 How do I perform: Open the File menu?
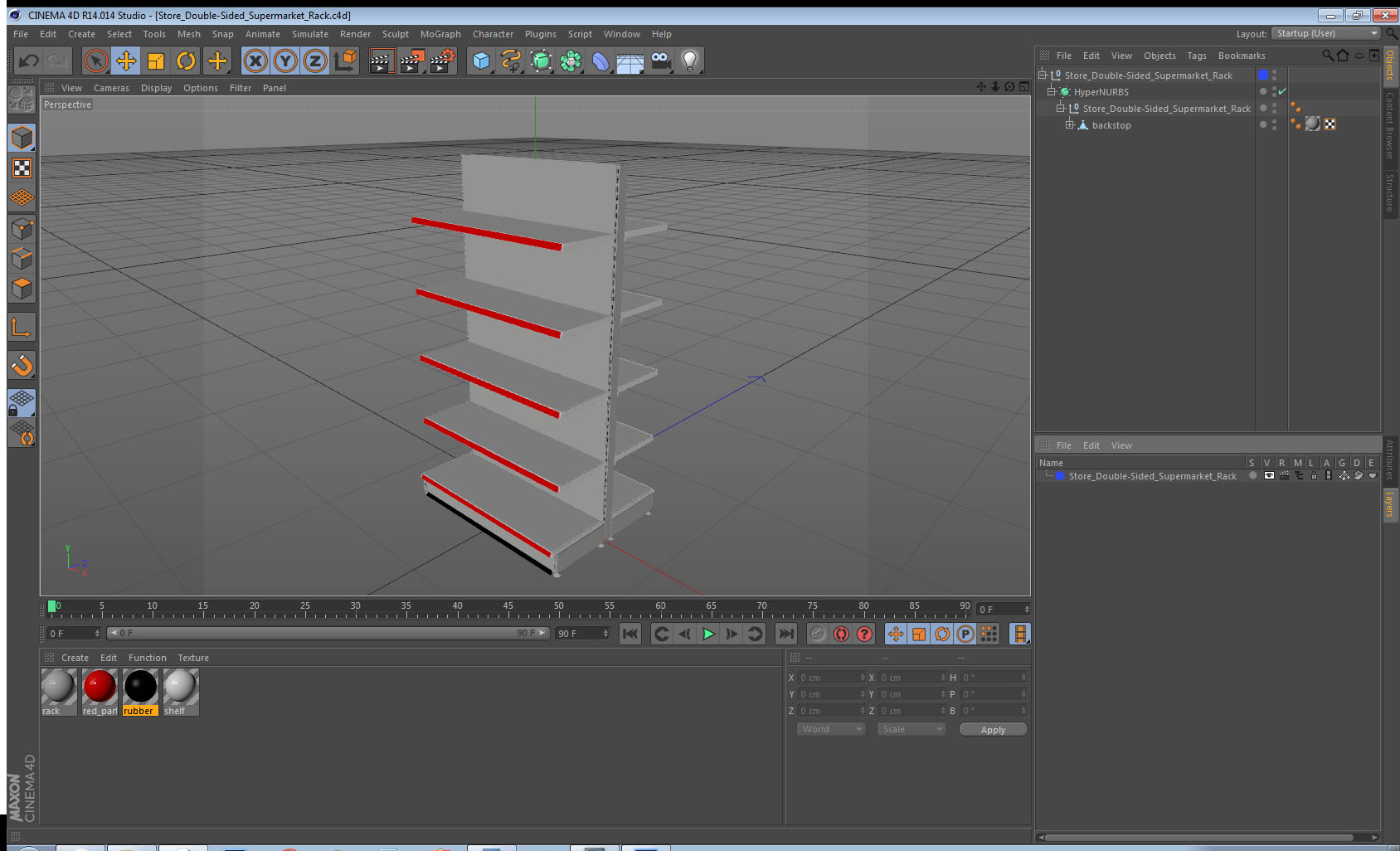point(21,34)
